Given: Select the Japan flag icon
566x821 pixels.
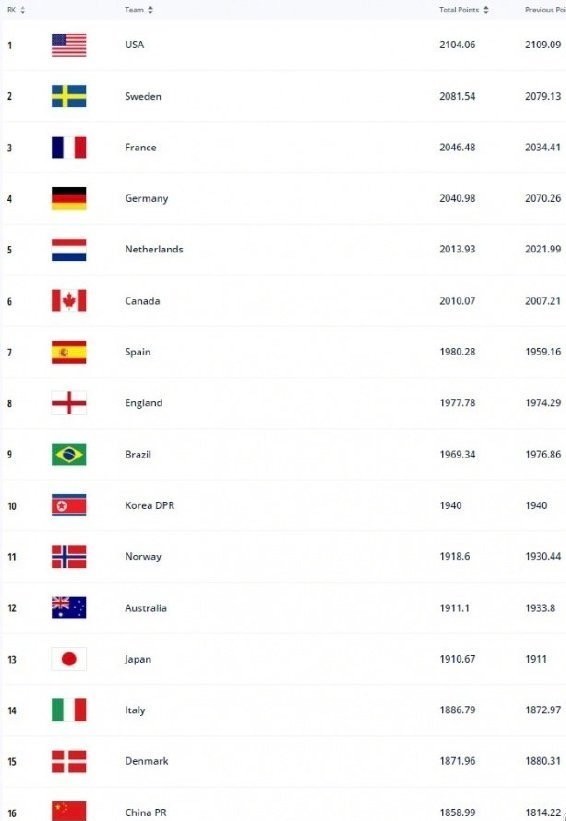Looking at the screenshot, I should click(x=69, y=659).
